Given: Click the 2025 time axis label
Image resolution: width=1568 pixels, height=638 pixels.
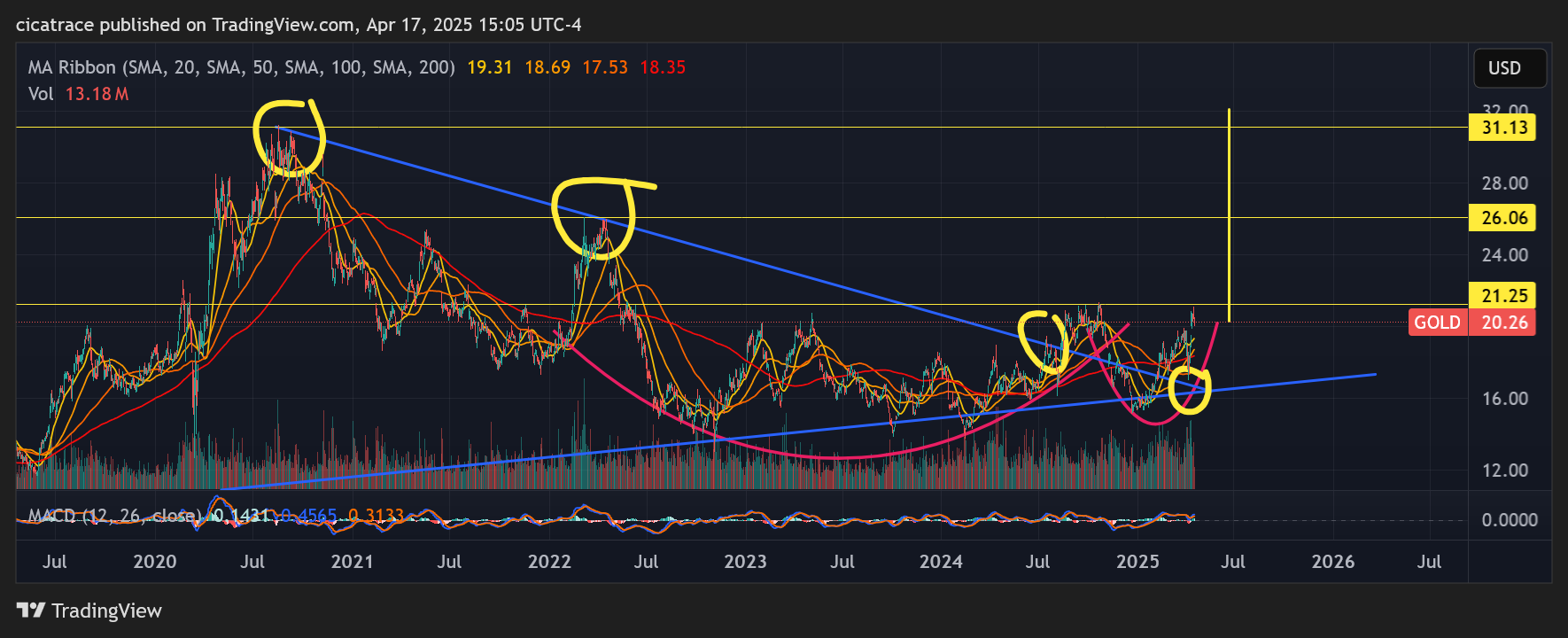Looking at the screenshot, I should (x=1137, y=562).
